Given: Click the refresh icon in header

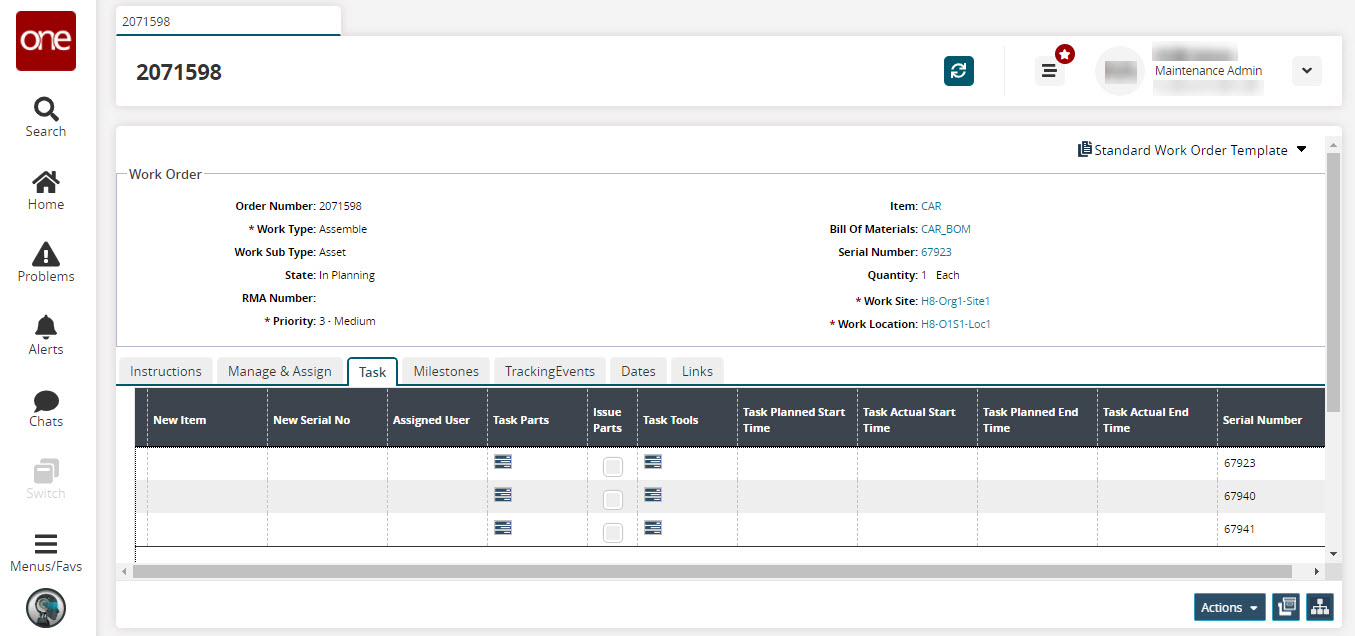Looking at the screenshot, I should click(x=958, y=70).
